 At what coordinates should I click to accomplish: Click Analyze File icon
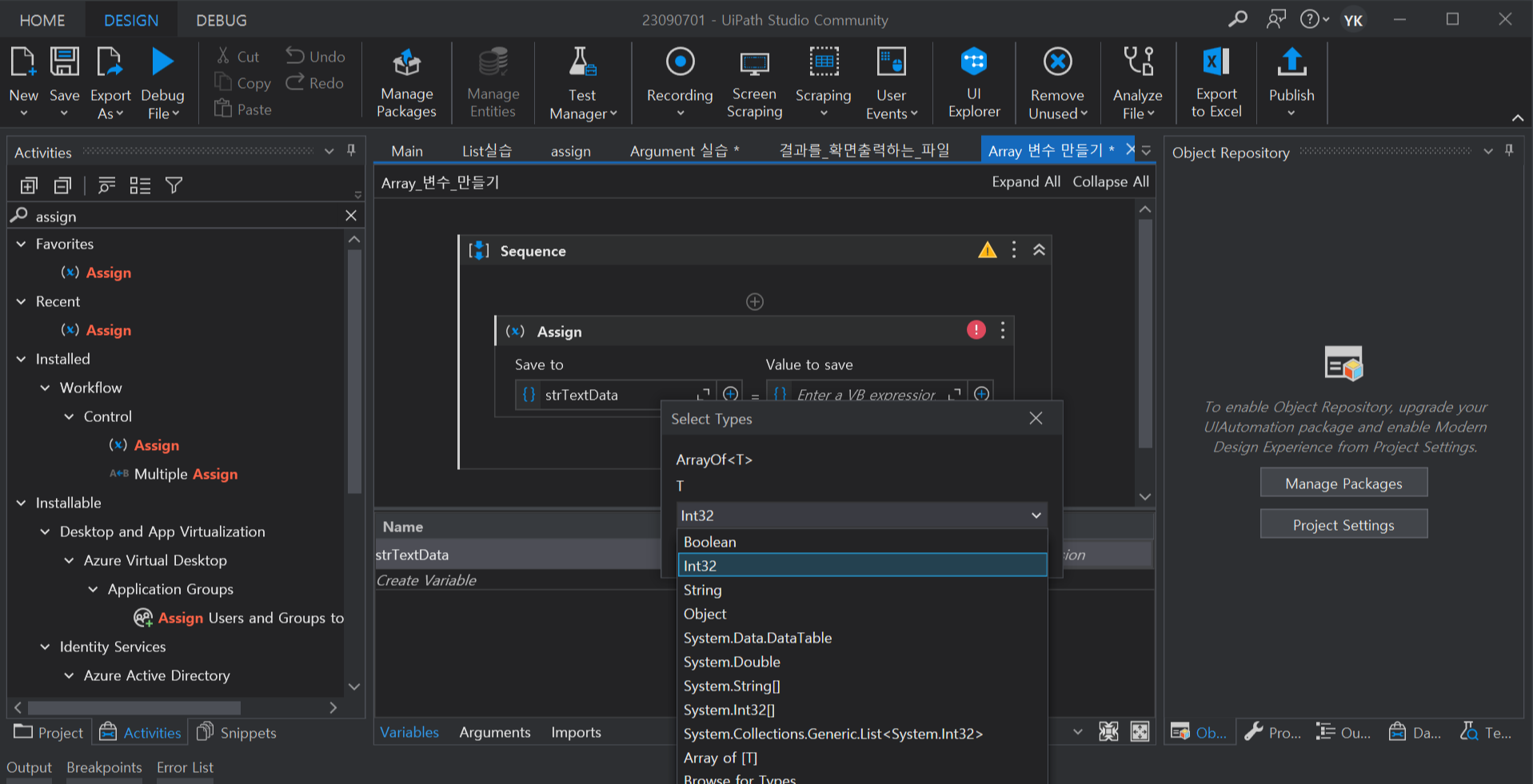pyautogui.click(x=1138, y=62)
